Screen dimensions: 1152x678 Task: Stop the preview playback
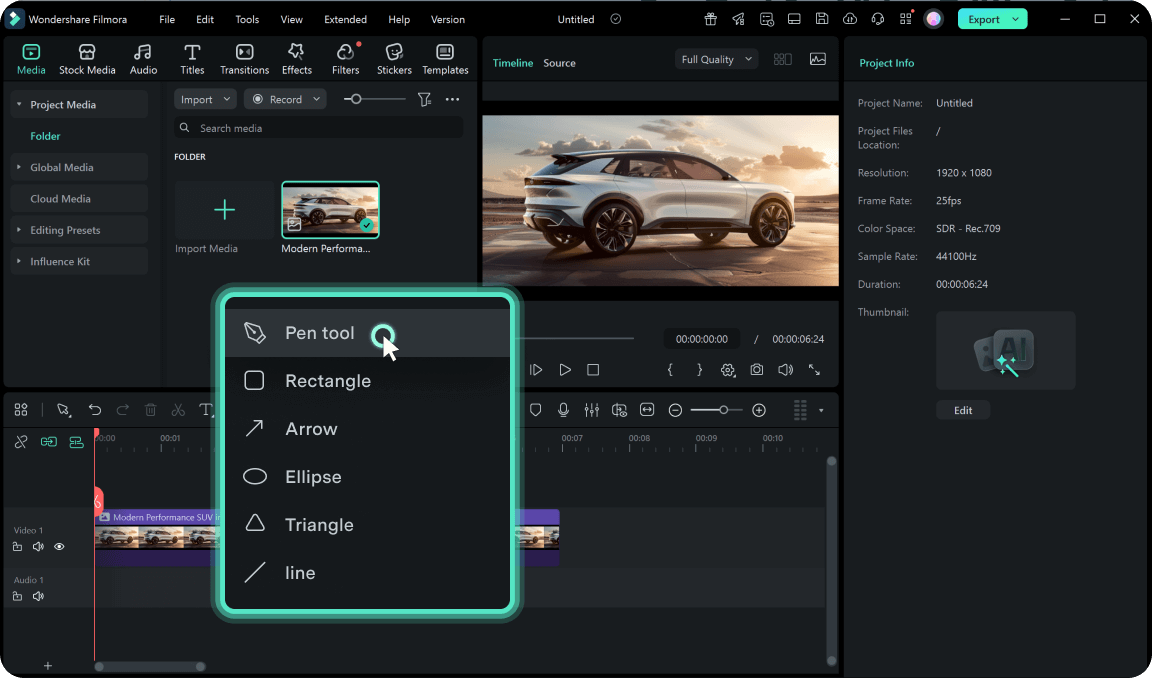593,370
